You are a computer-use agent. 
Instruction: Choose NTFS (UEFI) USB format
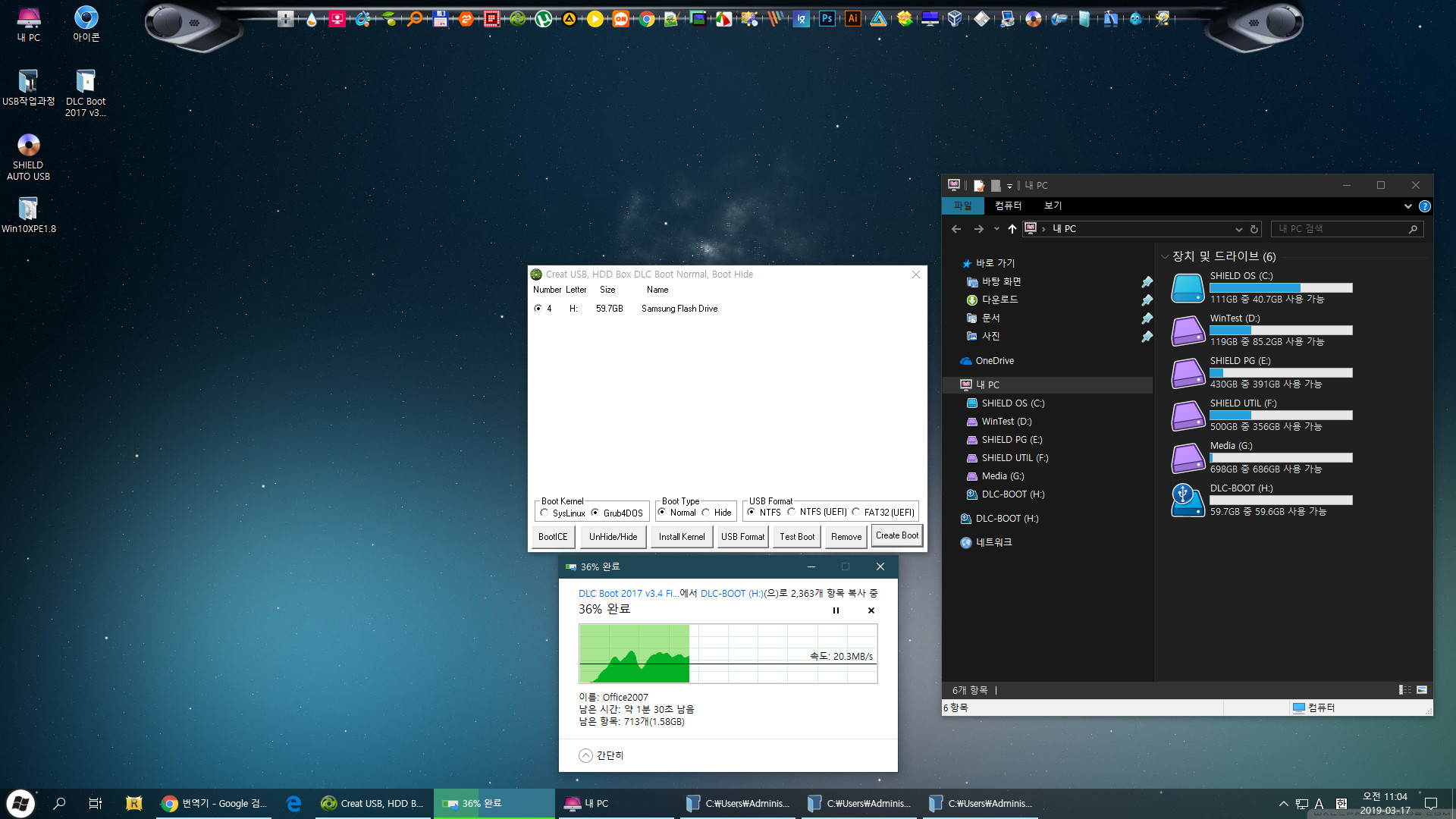pos(792,513)
